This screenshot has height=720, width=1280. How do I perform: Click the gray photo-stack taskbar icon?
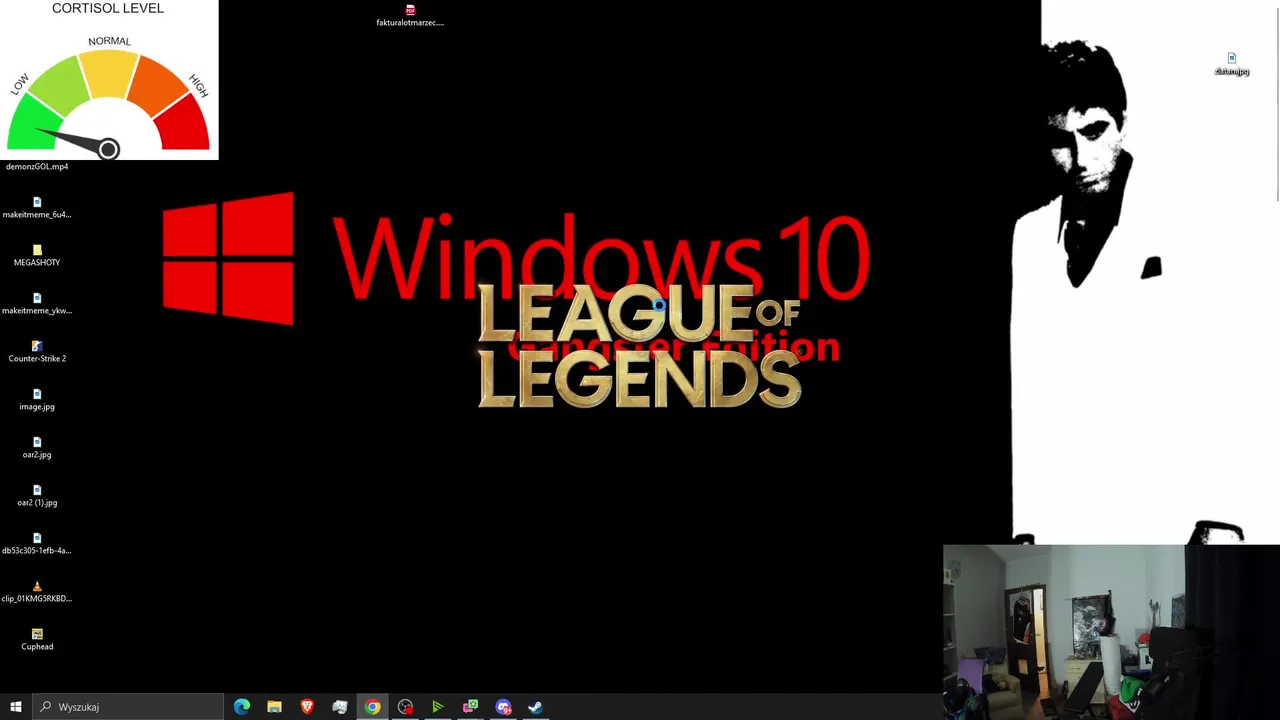pyautogui.click(x=340, y=707)
